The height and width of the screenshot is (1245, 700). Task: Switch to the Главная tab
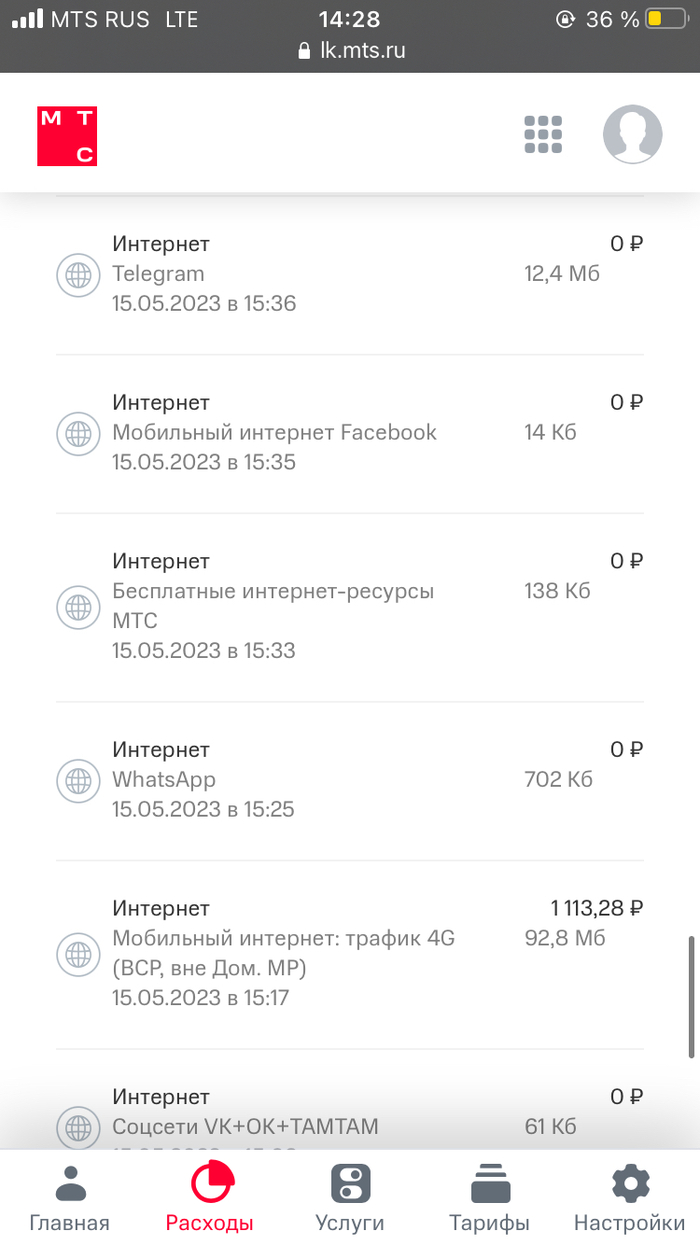click(x=69, y=1198)
